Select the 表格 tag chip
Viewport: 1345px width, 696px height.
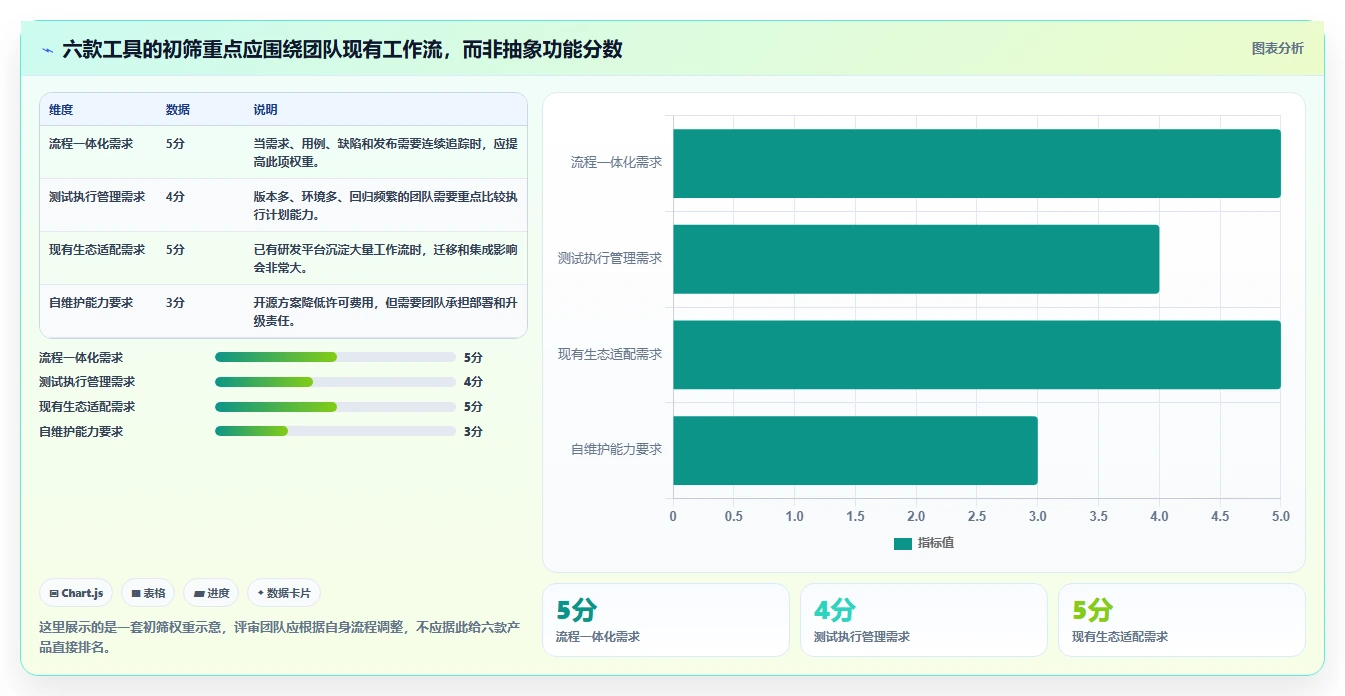pyautogui.click(x=148, y=593)
